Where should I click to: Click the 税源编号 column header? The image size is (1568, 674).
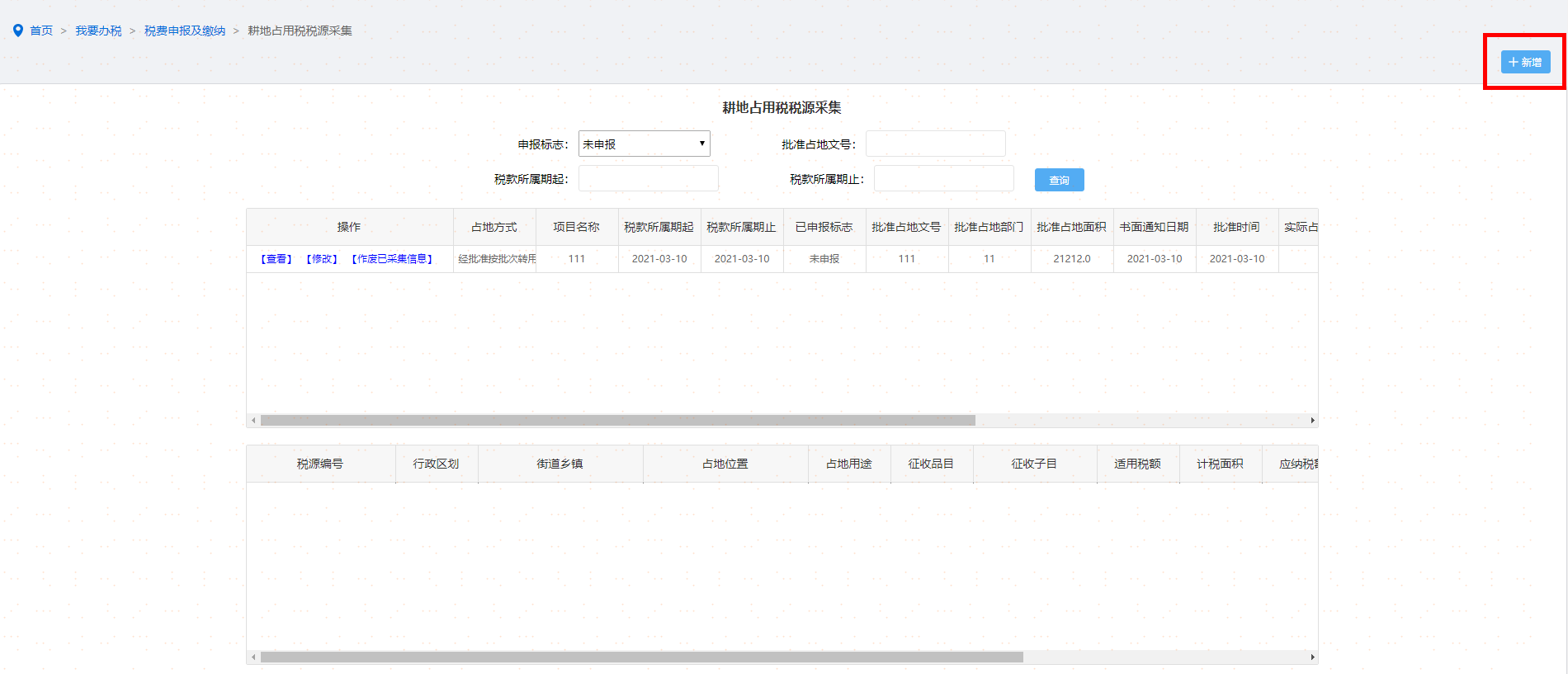click(x=320, y=464)
